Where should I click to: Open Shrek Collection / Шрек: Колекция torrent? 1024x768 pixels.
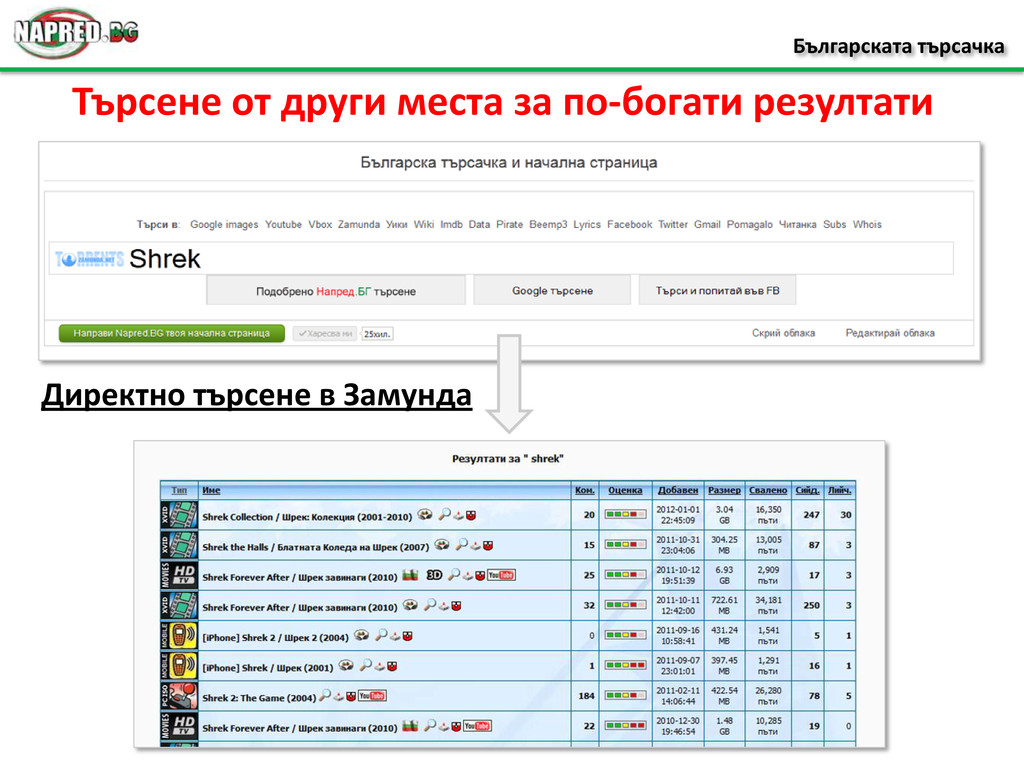pyautogui.click(x=307, y=517)
